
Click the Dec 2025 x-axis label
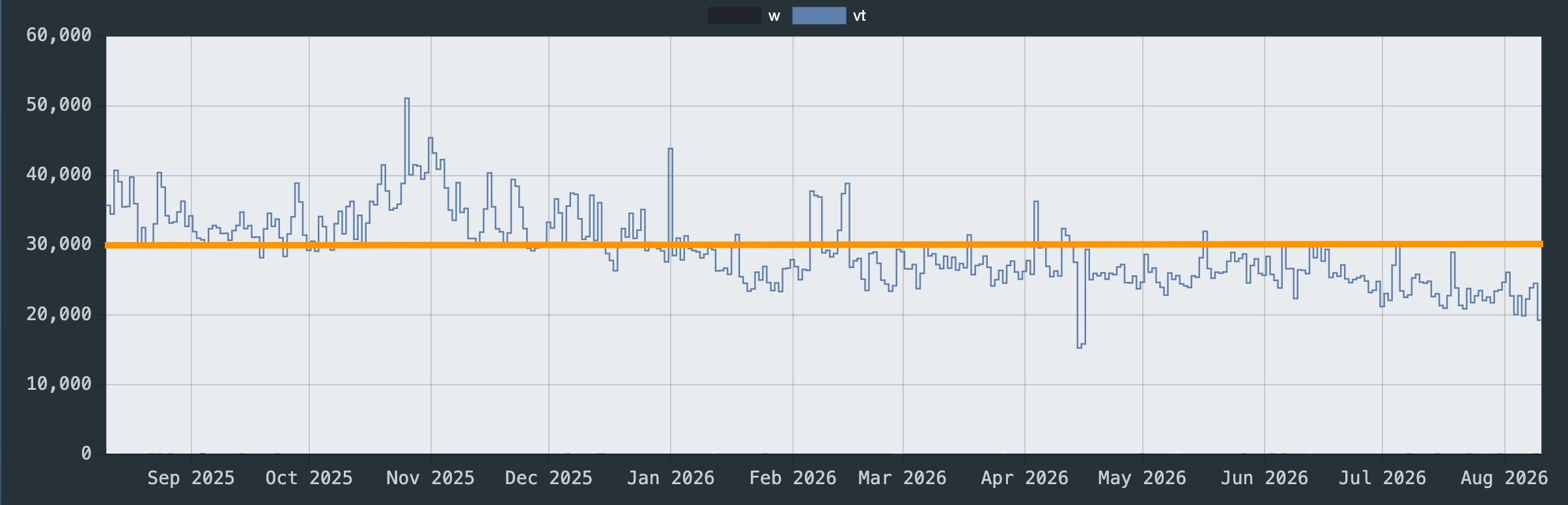coord(549,478)
